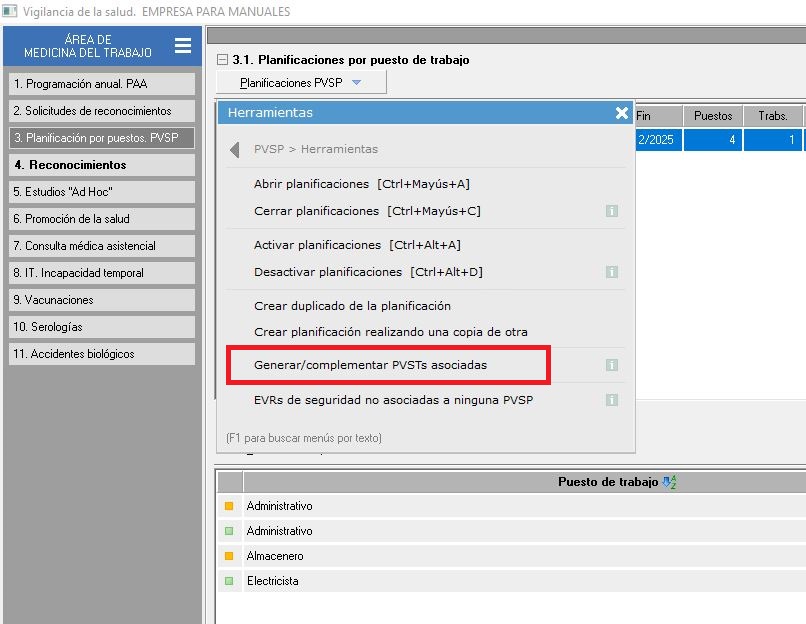The height and width of the screenshot is (624, 806).
Task: Click info icon beside Cerrar planificaciones
Action: (x=611, y=211)
